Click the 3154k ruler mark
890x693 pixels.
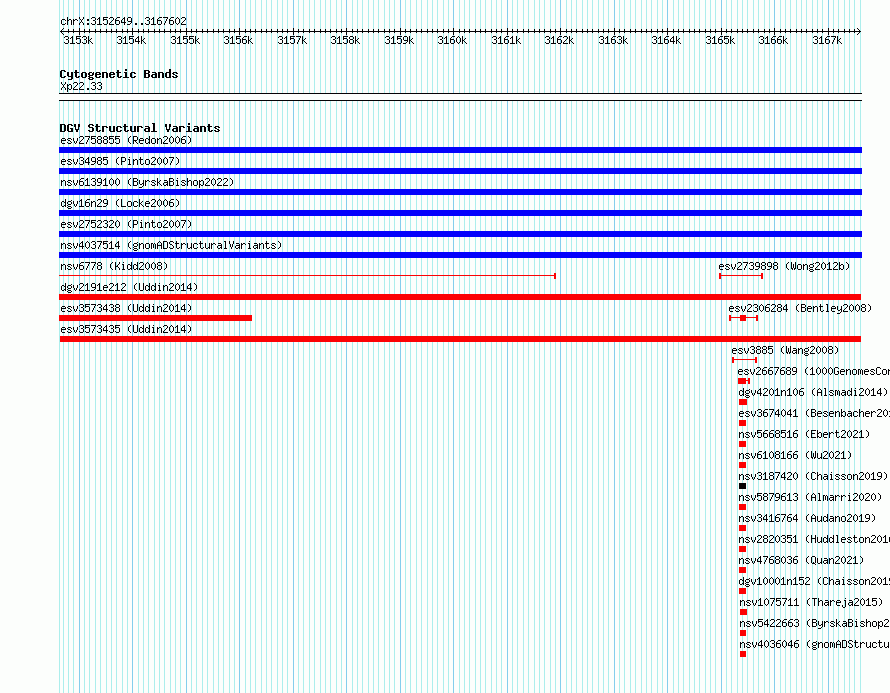point(131,40)
